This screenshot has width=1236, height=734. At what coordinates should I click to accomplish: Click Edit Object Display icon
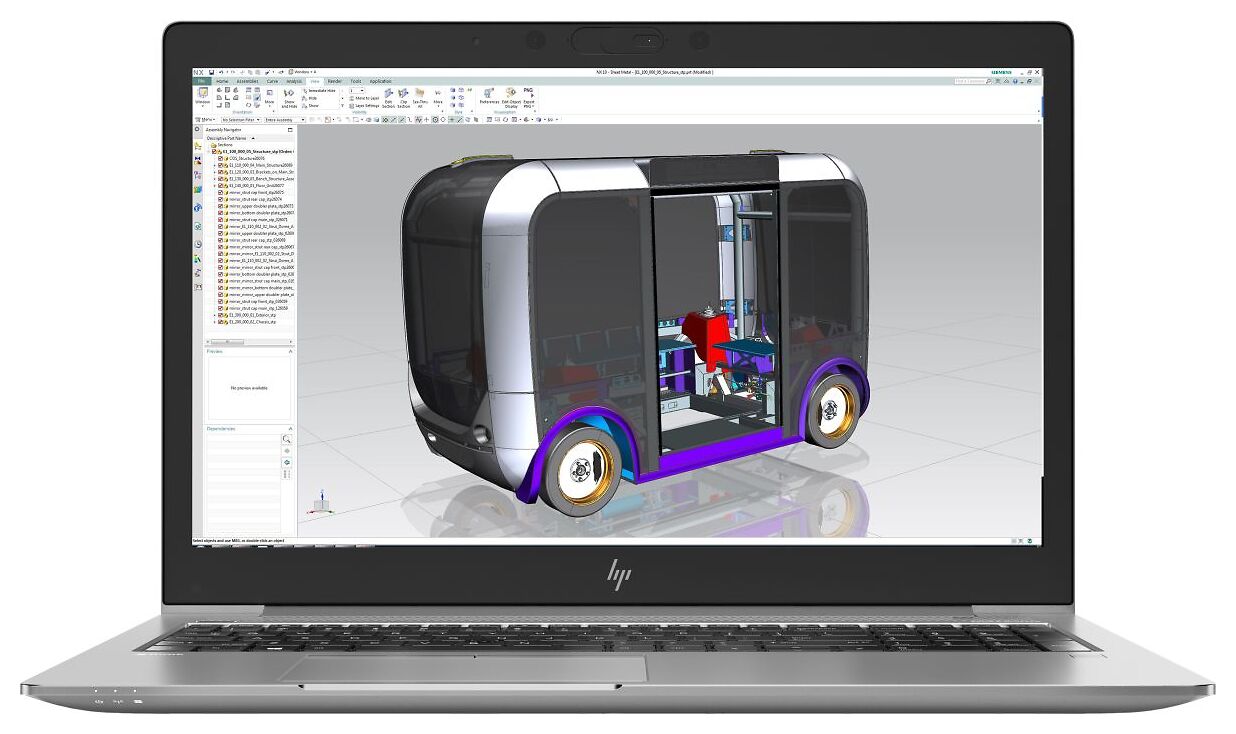pyautogui.click(x=511, y=98)
